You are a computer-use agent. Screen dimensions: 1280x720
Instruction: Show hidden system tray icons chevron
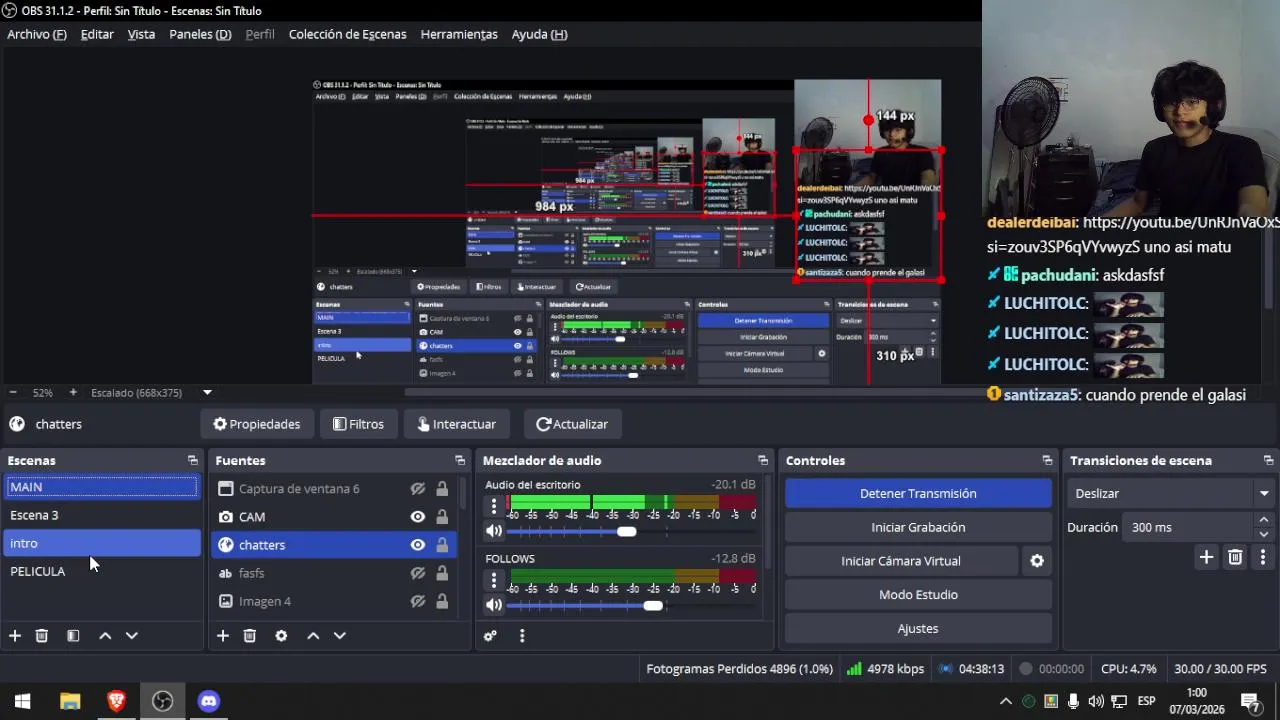[1006, 701]
